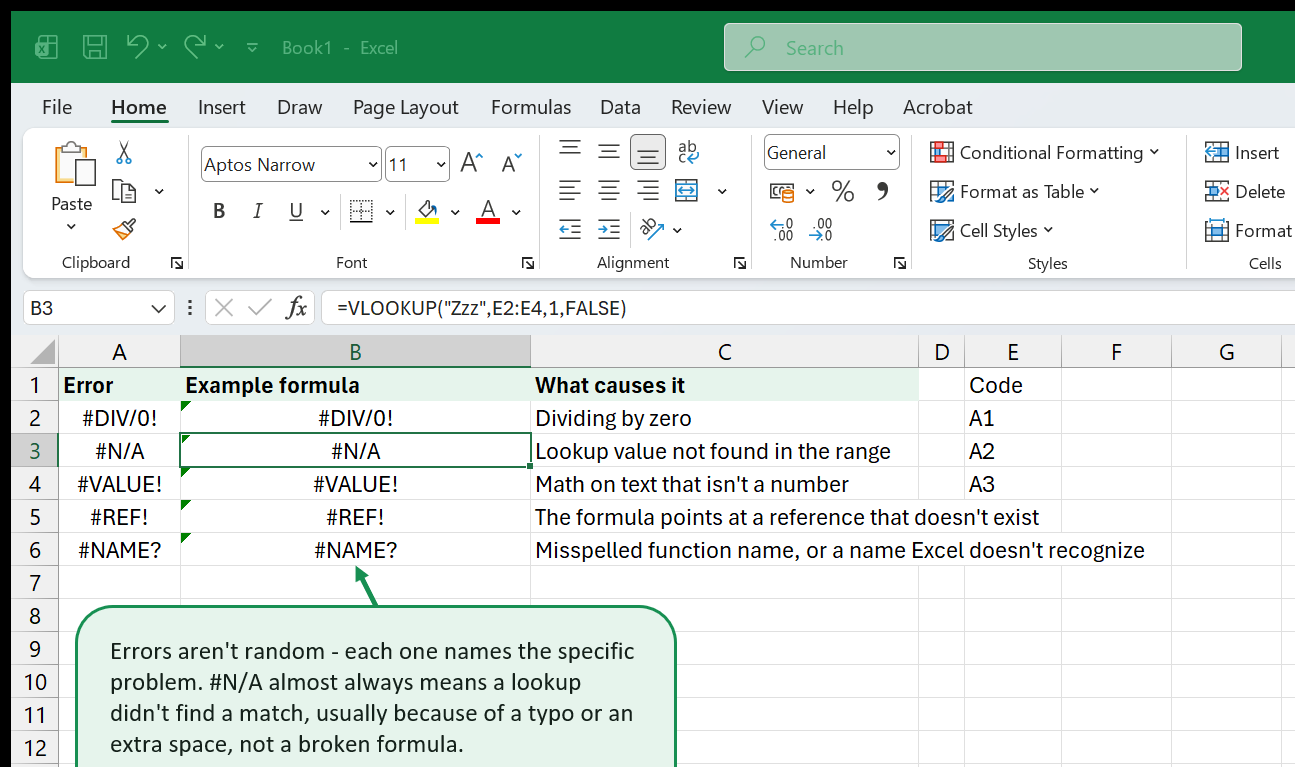Click the Wrap Text icon
This screenshot has width=1295, height=767.
688,151
